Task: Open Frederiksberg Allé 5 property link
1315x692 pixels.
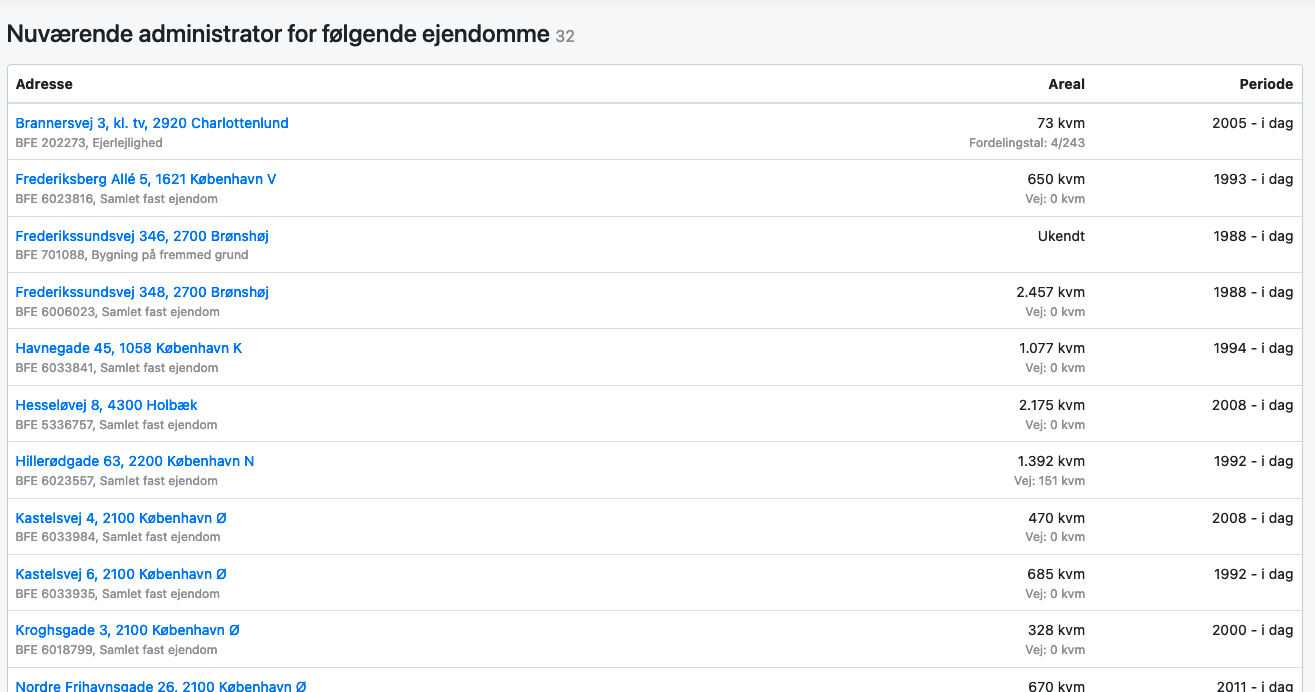Action: click(x=146, y=180)
